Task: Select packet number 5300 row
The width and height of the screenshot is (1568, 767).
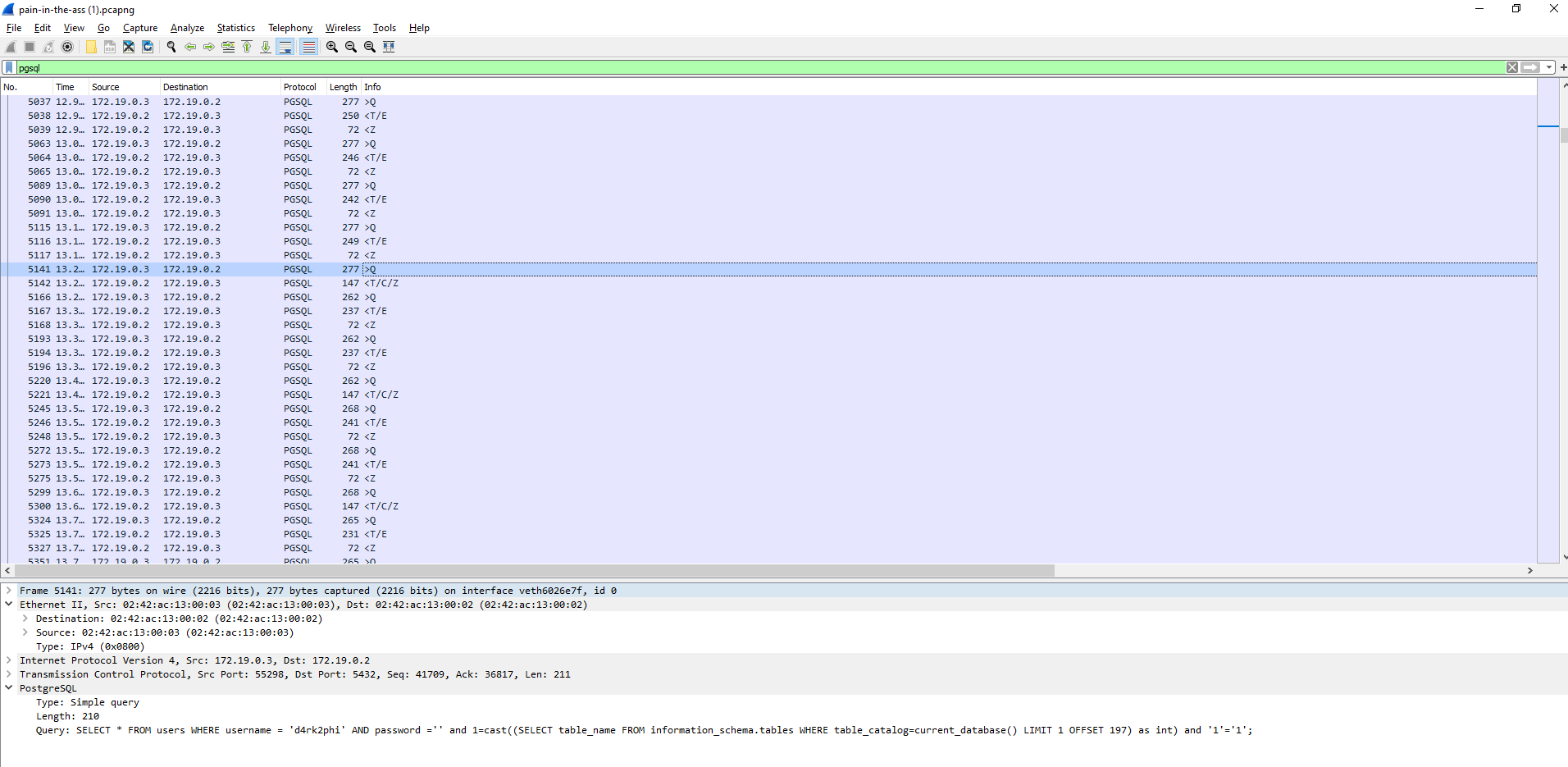Action: point(768,506)
